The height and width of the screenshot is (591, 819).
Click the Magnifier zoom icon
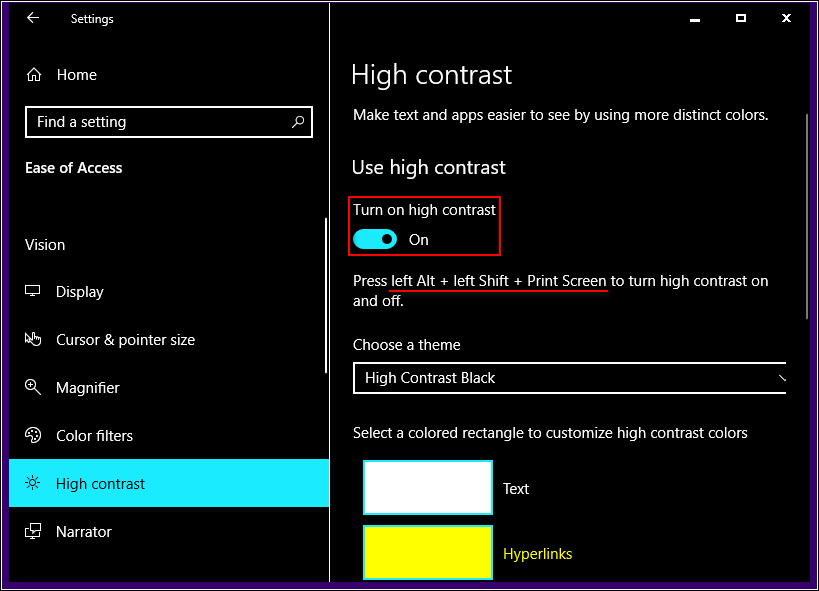(x=32, y=387)
